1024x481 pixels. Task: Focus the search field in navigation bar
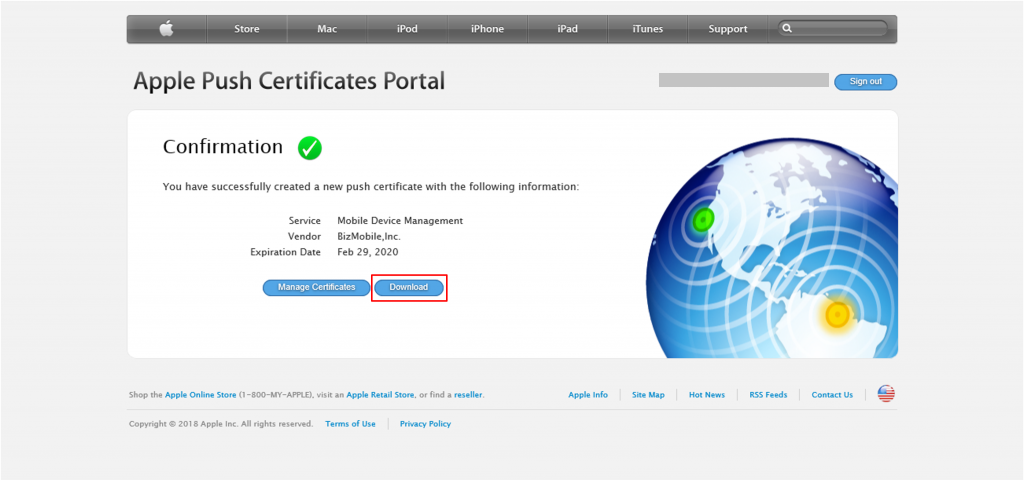[x=834, y=29]
